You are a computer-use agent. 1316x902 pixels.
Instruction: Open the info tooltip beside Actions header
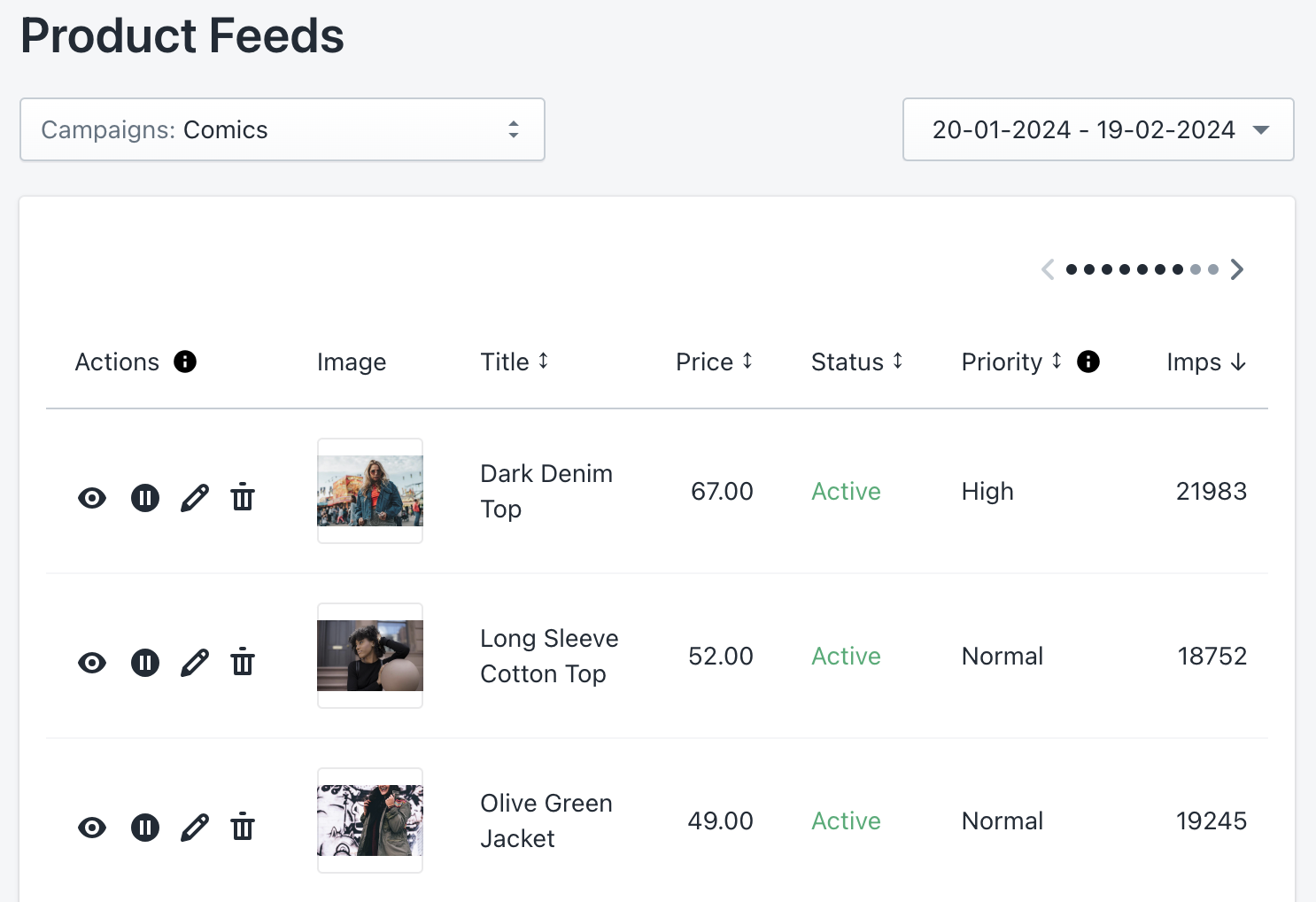pyautogui.click(x=185, y=362)
